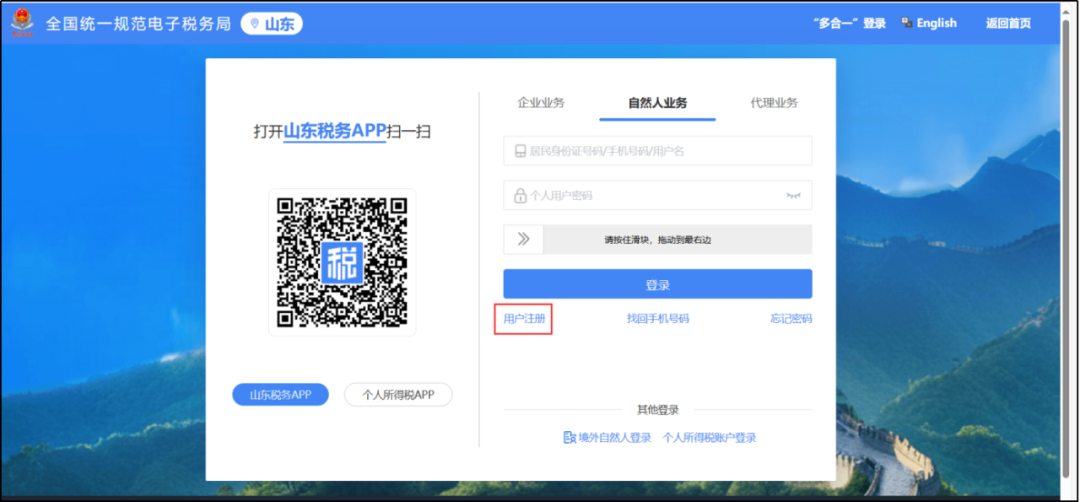Click the 山东税务APP heading text
Screen dimensions: 1080x502
(335, 132)
